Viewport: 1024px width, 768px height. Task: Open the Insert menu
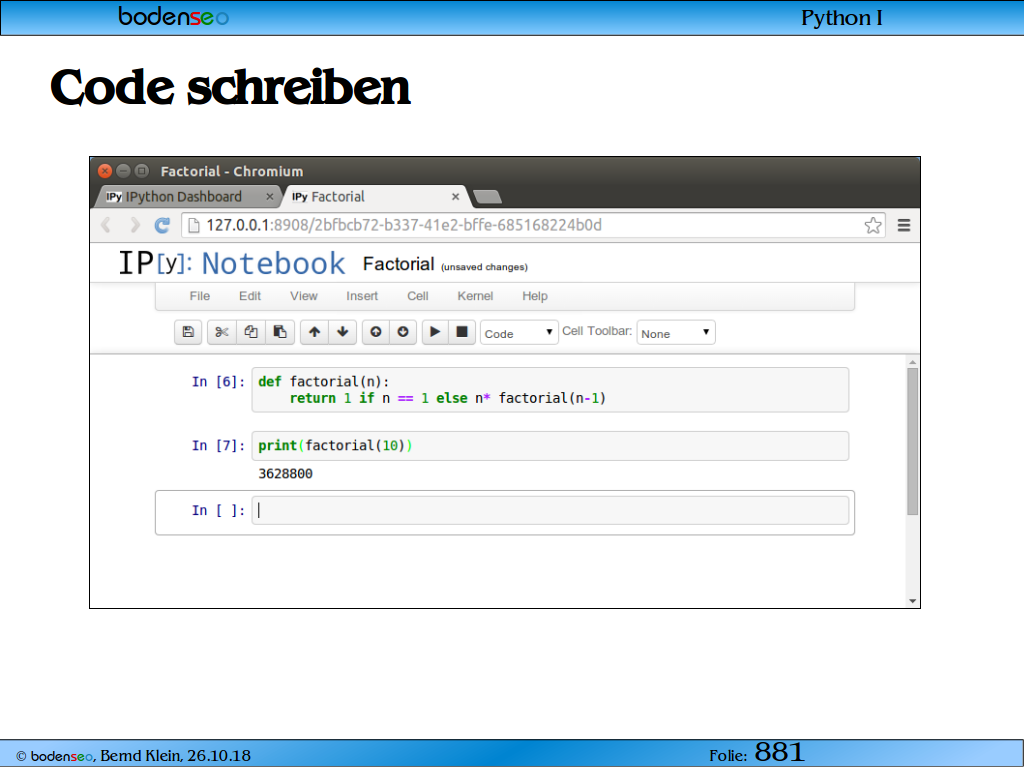[362, 296]
